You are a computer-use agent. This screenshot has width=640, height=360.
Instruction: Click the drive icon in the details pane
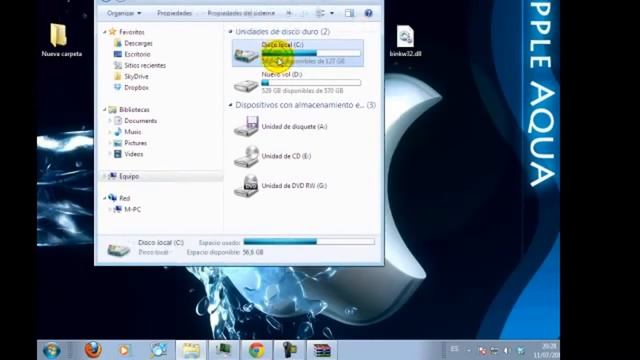coord(118,249)
